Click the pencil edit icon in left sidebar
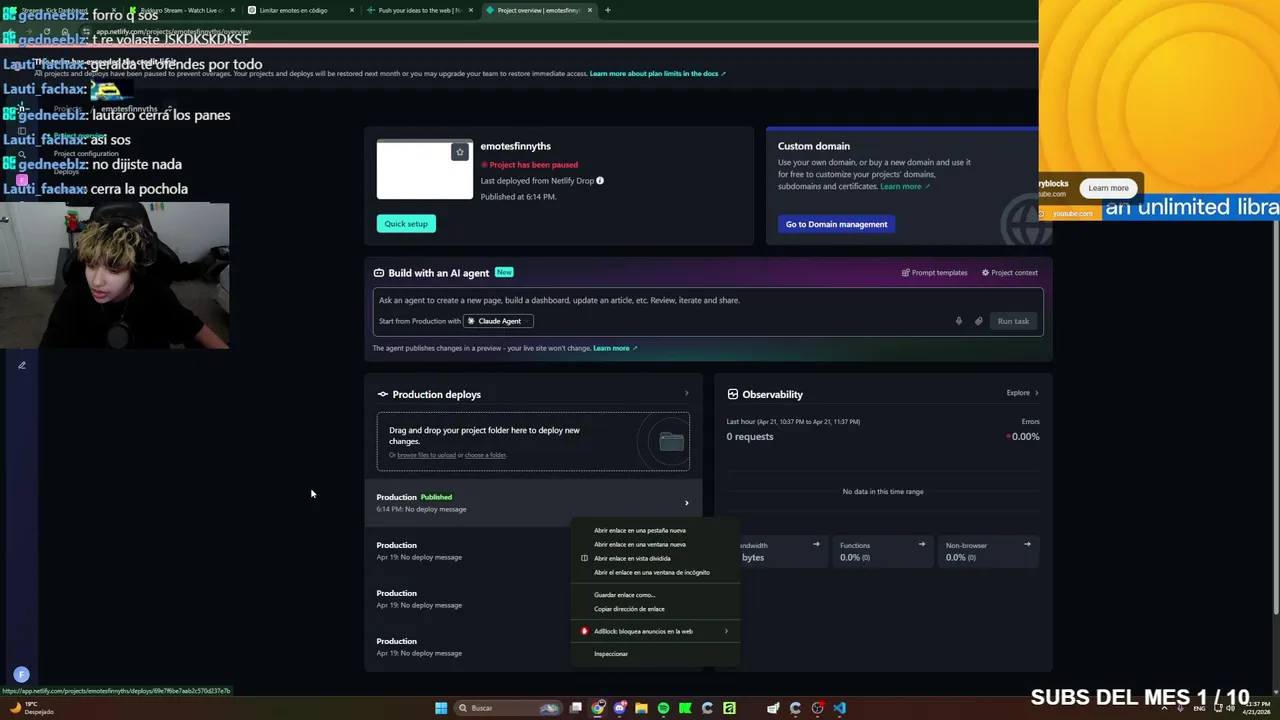 [21, 365]
